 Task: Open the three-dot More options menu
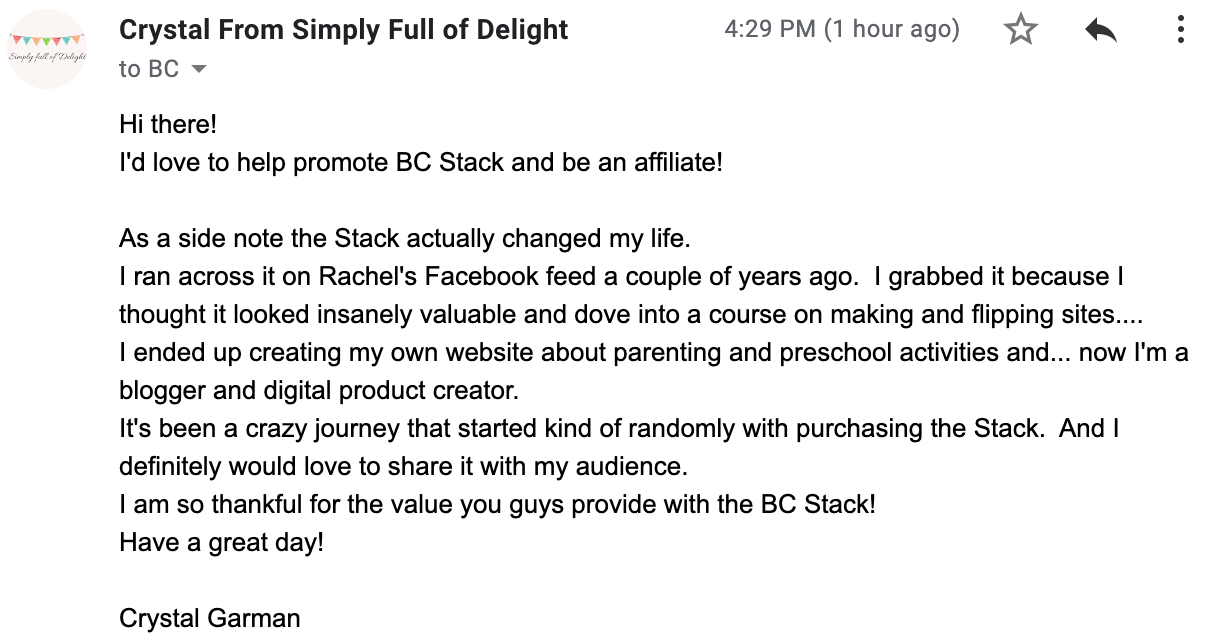point(1181,30)
